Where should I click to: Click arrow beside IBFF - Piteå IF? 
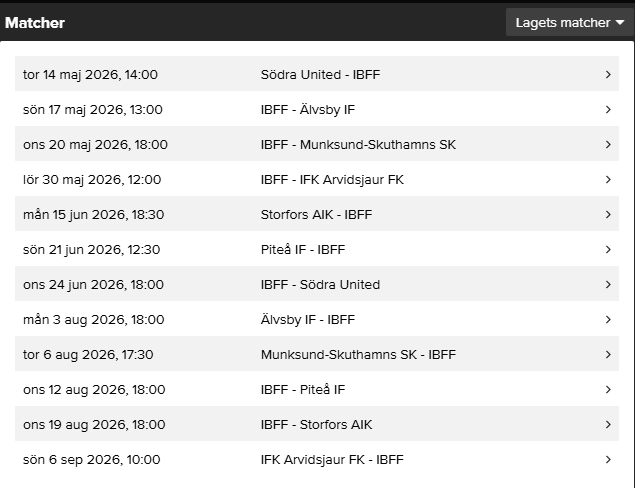point(608,390)
